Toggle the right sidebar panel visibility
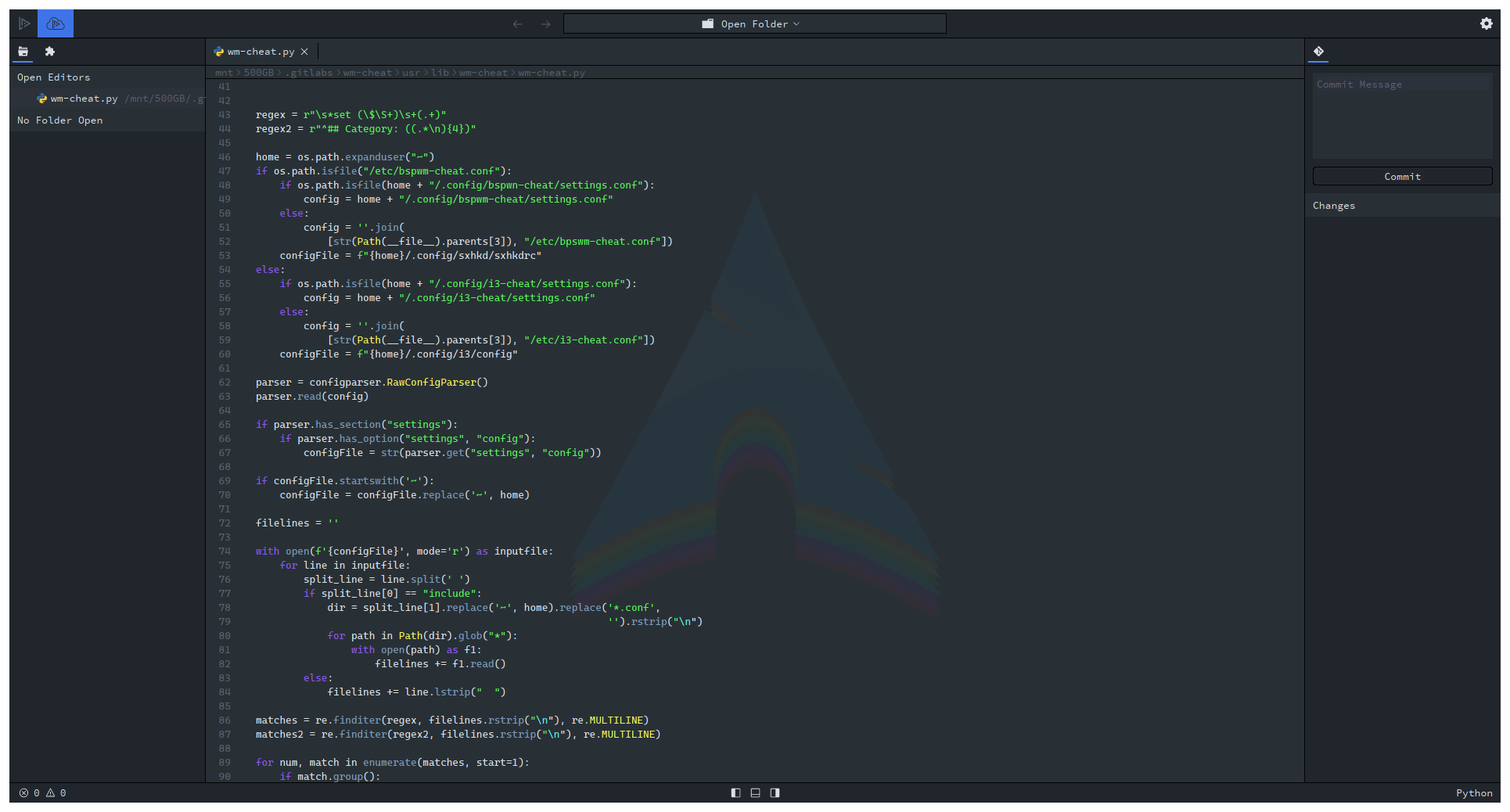 [775, 792]
